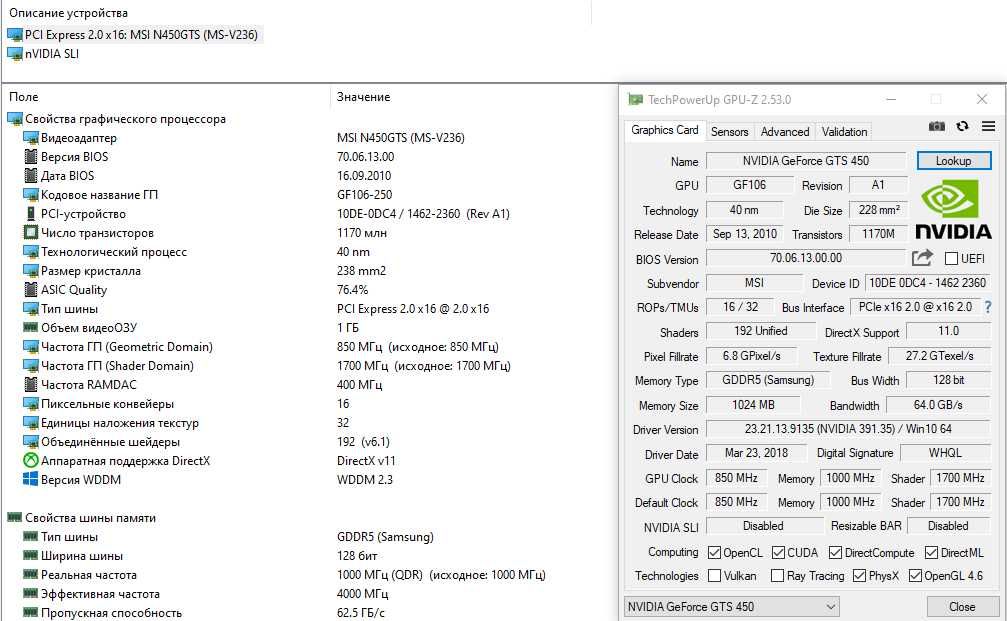The width and height of the screenshot is (1007, 621).
Task: Click the Close button in GPU-Z
Action: pyautogui.click(x=962, y=607)
